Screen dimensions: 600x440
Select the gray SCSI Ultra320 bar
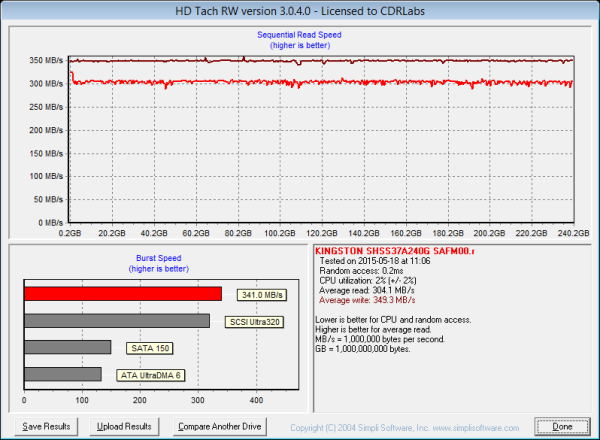(117, 321)
